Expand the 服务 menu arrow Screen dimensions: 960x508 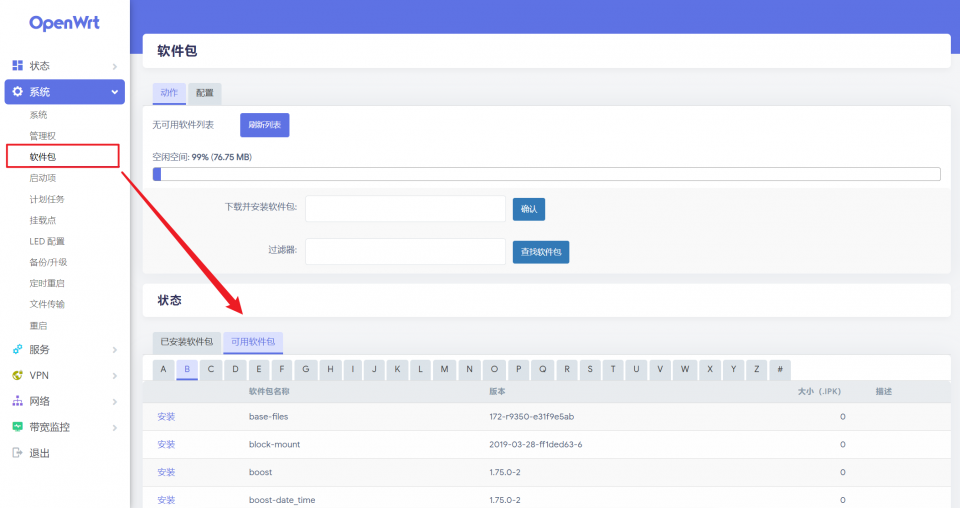click(x=115, y=350)
